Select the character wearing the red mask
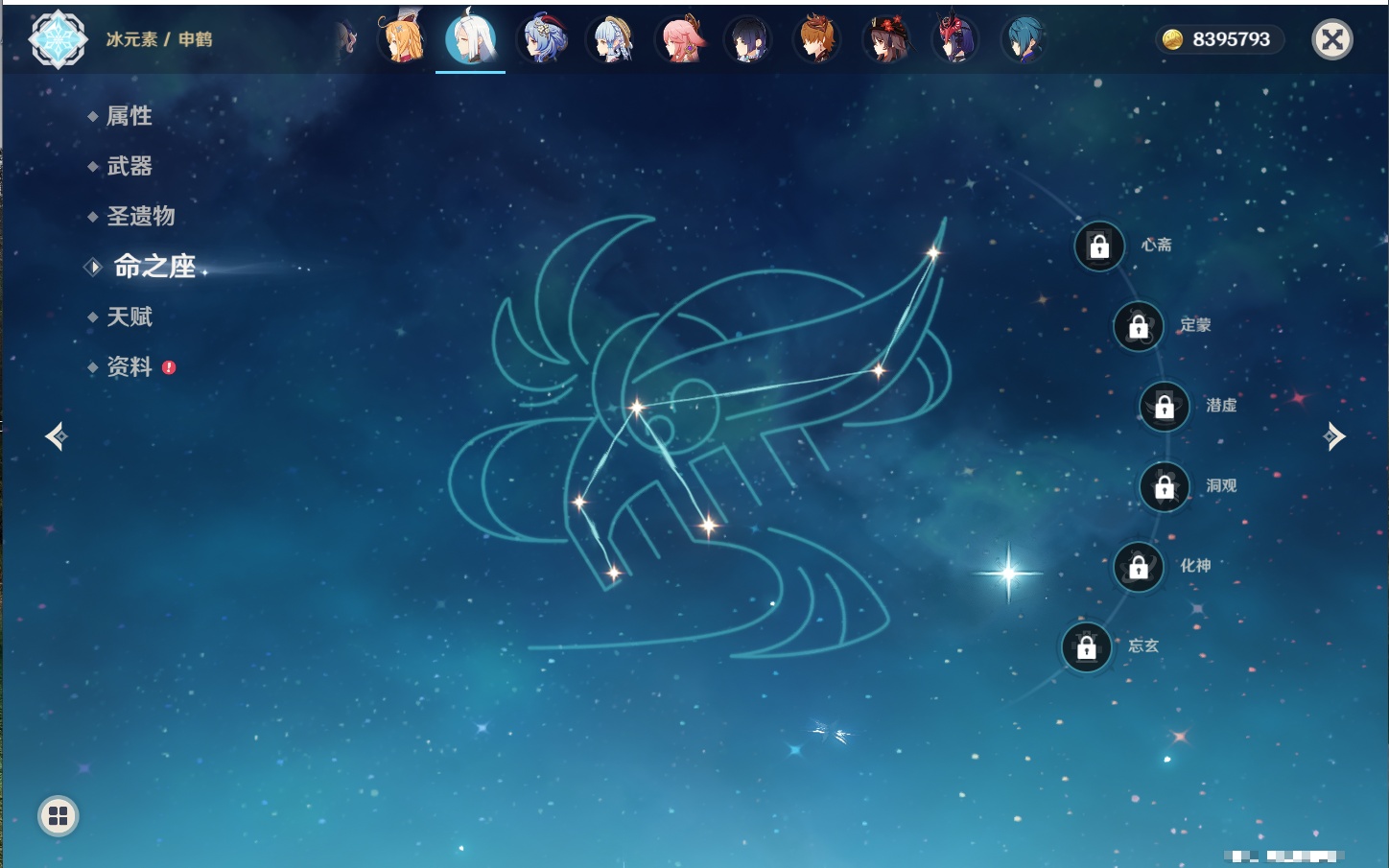This screenshot has height=868, width=1389. (x=954, y=40)
